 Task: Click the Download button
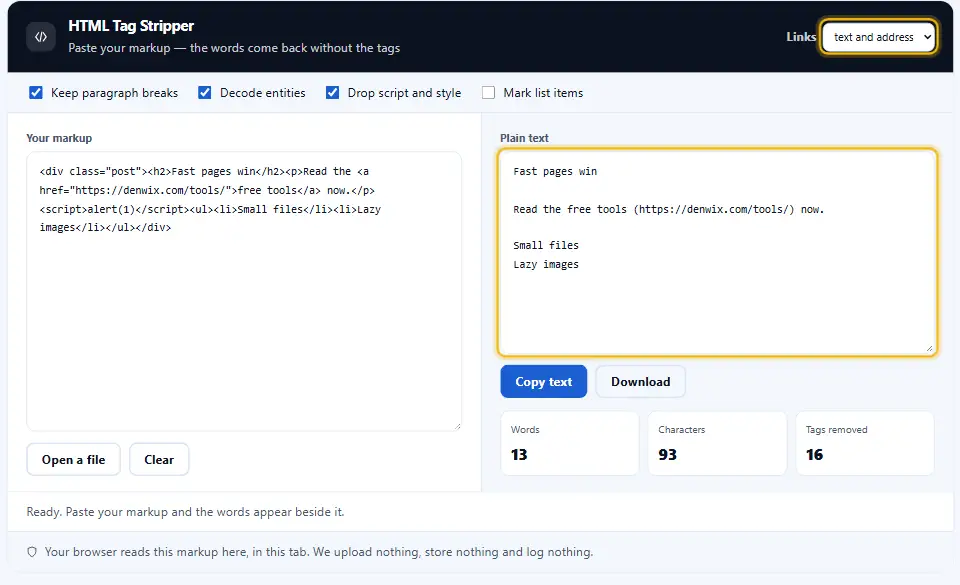640,382
